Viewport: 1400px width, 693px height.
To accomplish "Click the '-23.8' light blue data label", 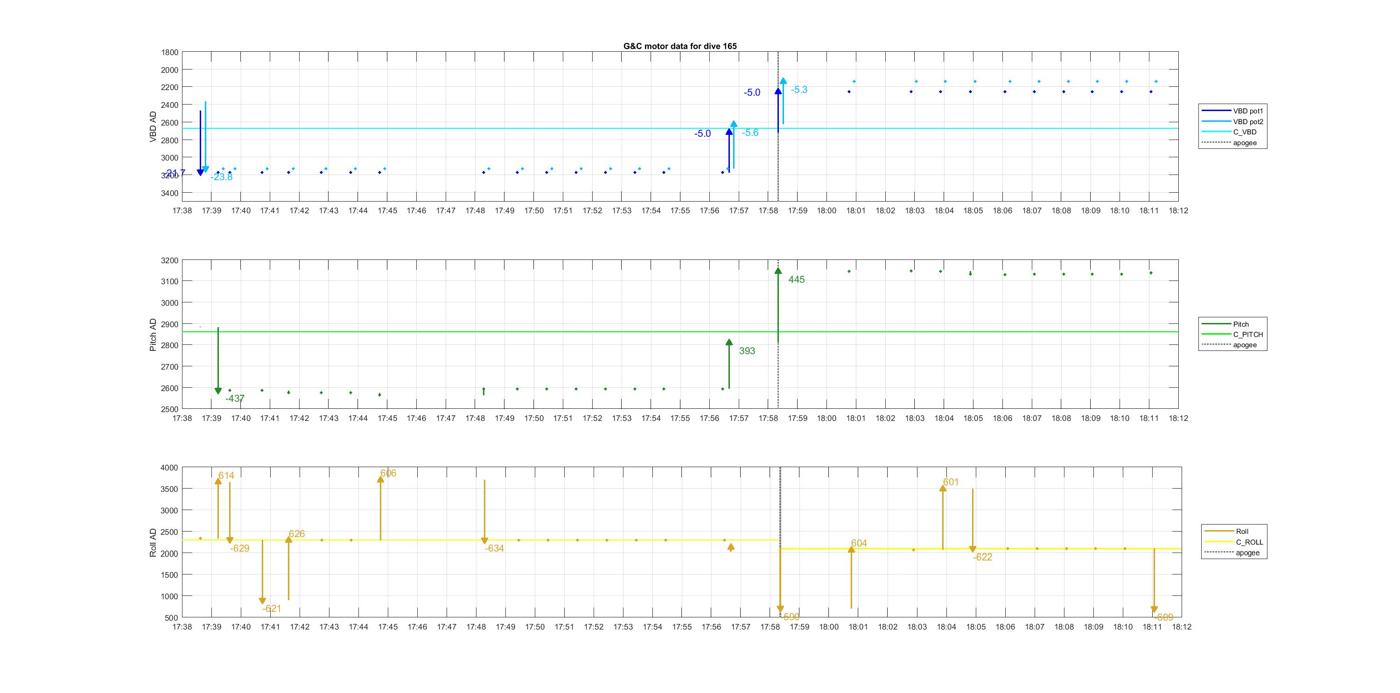I will coord(221,177).
